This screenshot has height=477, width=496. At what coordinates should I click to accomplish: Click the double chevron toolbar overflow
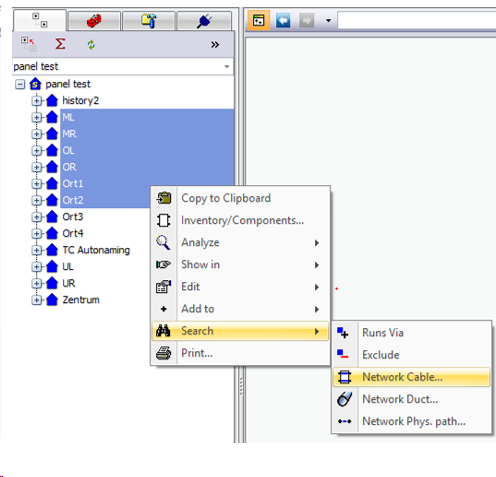coord(215,44)
